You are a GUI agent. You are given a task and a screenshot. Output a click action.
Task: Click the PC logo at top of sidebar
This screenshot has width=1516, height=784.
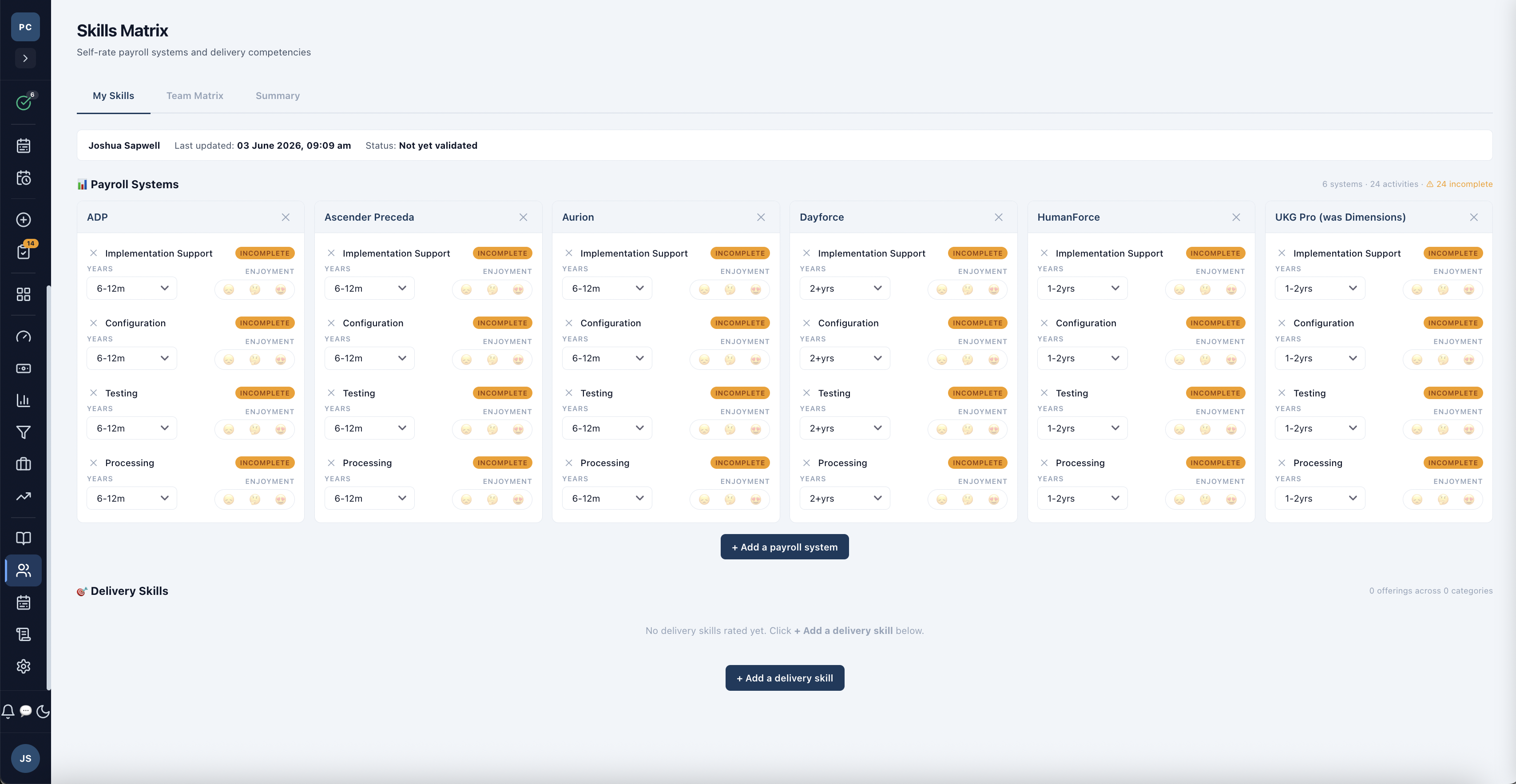25,27
